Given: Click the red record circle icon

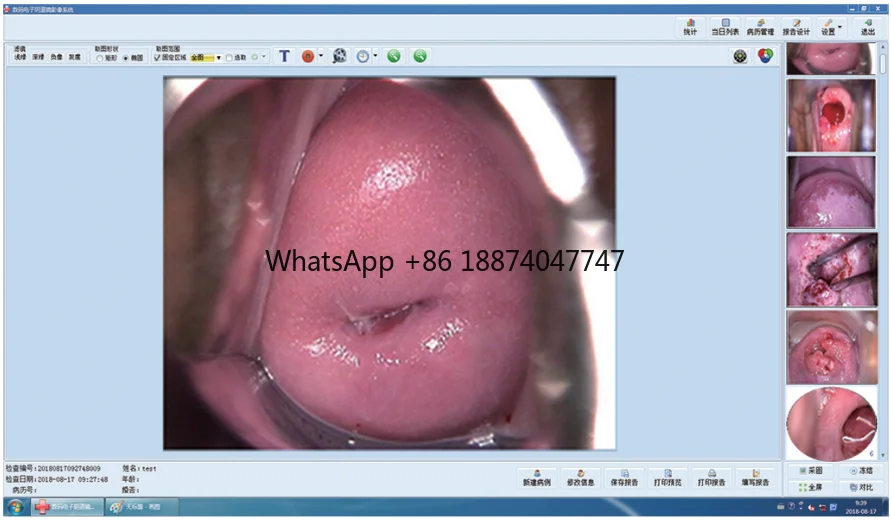Looking at the screenshot, I should click(x=308, y=56).
